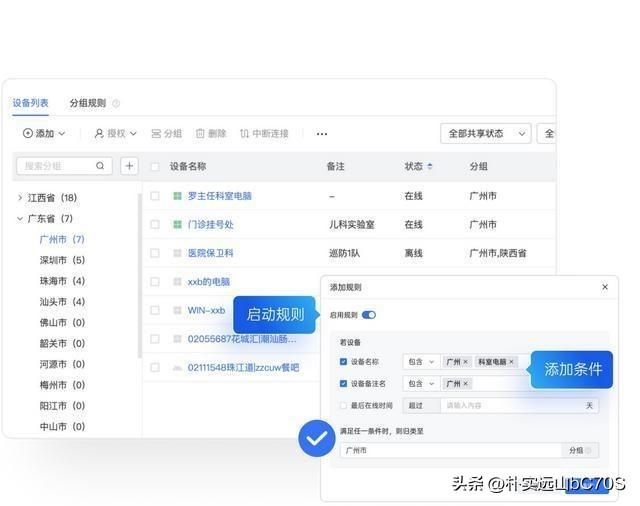The image size is (640, 506).
Task: Check the WIN-xxb row checkbox
Action: tap(155, 311)
